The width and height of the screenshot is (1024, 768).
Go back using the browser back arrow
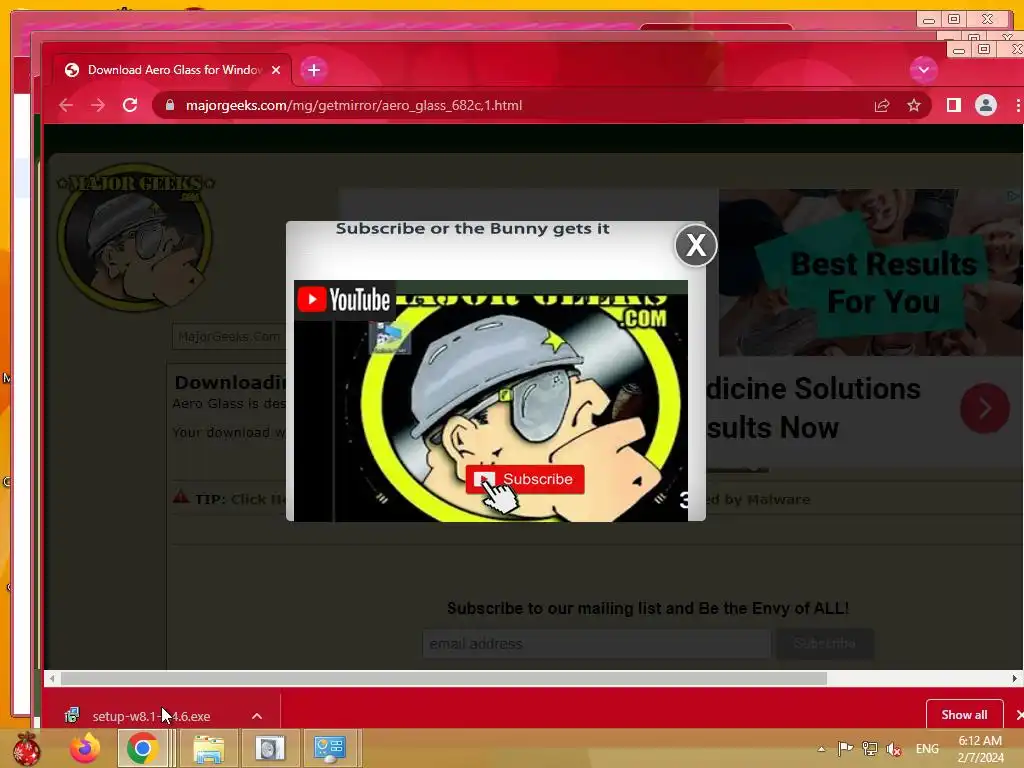coord(66,105)
